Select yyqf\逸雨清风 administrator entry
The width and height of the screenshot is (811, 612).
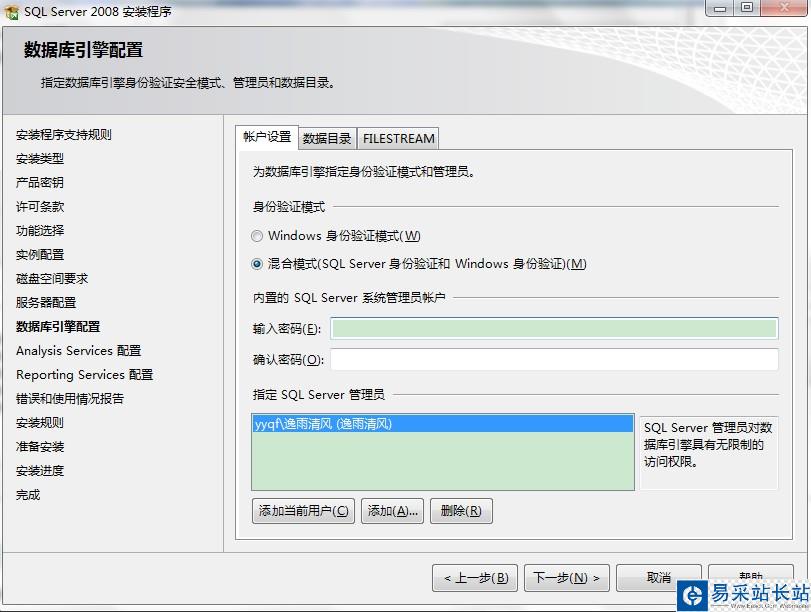pyautogui.click(x=443, y=424)
